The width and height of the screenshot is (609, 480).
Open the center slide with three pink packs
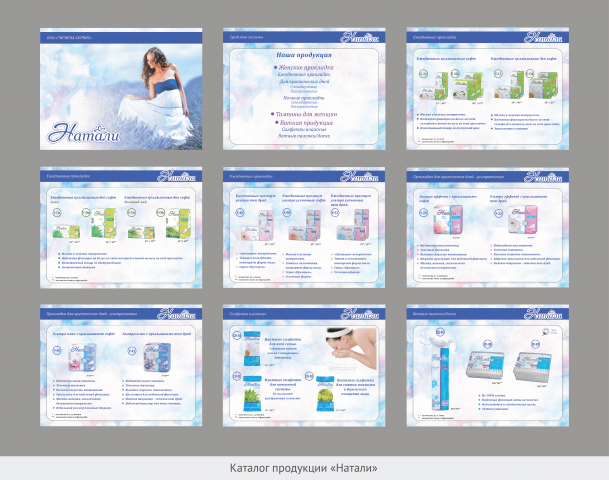(x=304, y=228)
